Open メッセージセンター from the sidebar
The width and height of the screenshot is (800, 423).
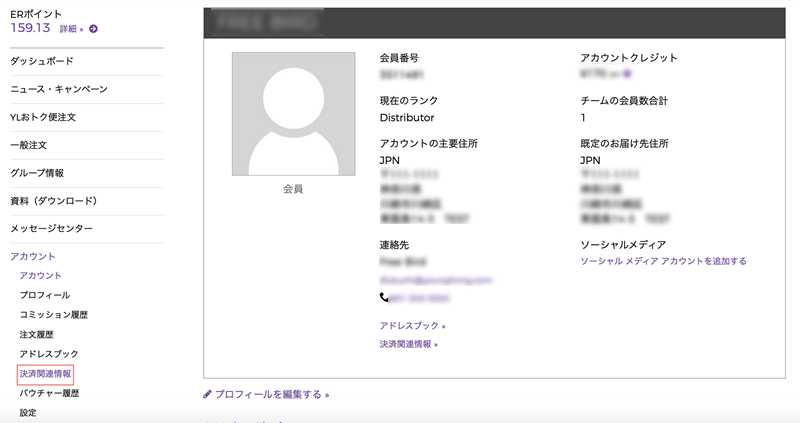click(50, 229)
